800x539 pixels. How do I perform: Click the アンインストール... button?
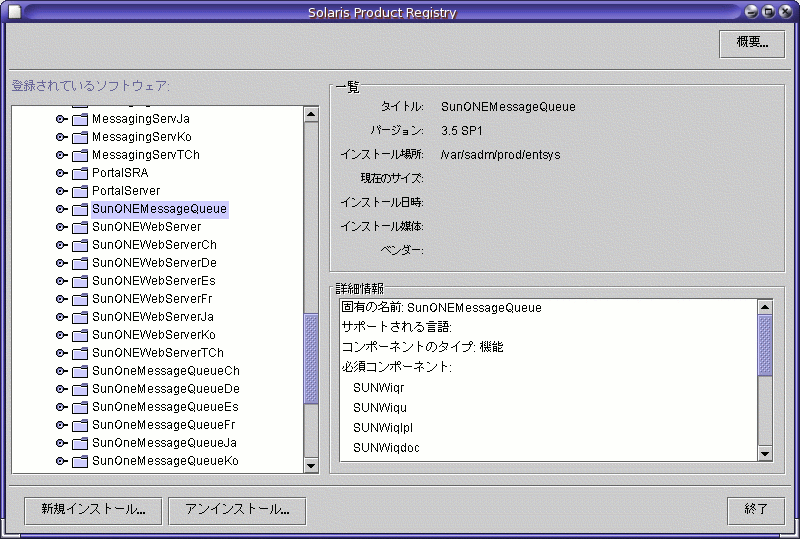click(237, 510)
